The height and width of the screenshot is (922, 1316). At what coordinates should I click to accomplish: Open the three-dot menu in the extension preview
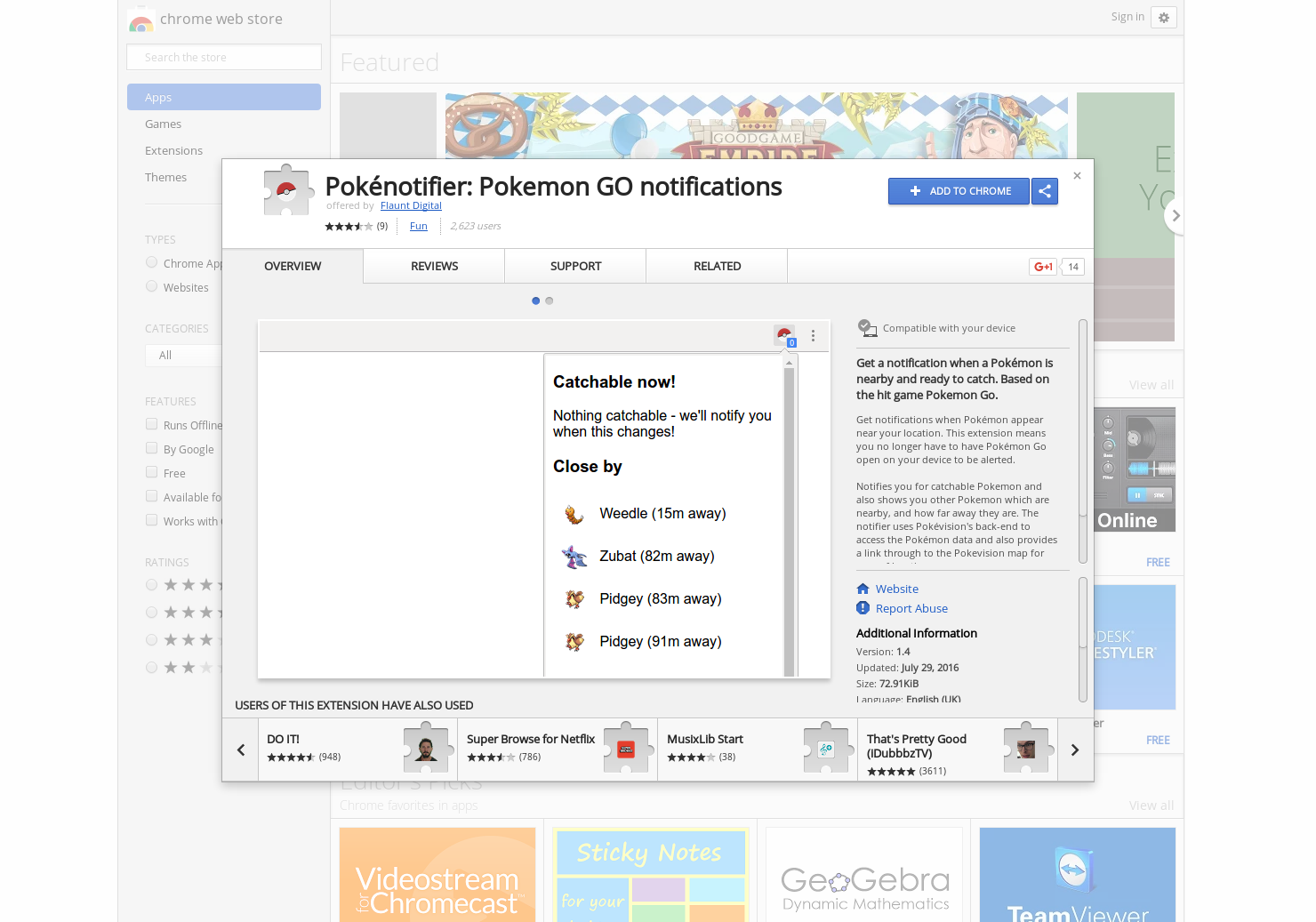(813, 335)
